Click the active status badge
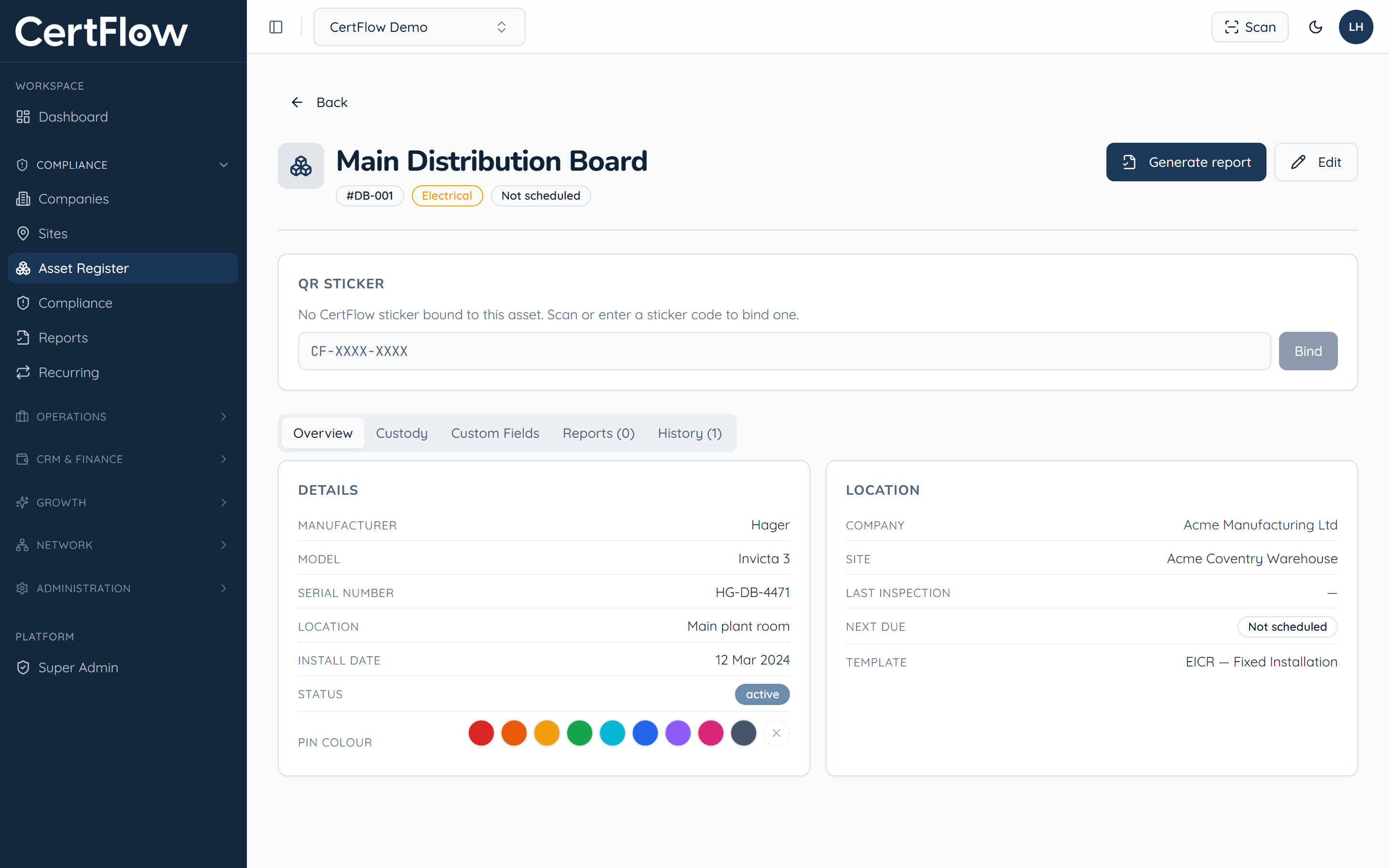 pos(762,694)
